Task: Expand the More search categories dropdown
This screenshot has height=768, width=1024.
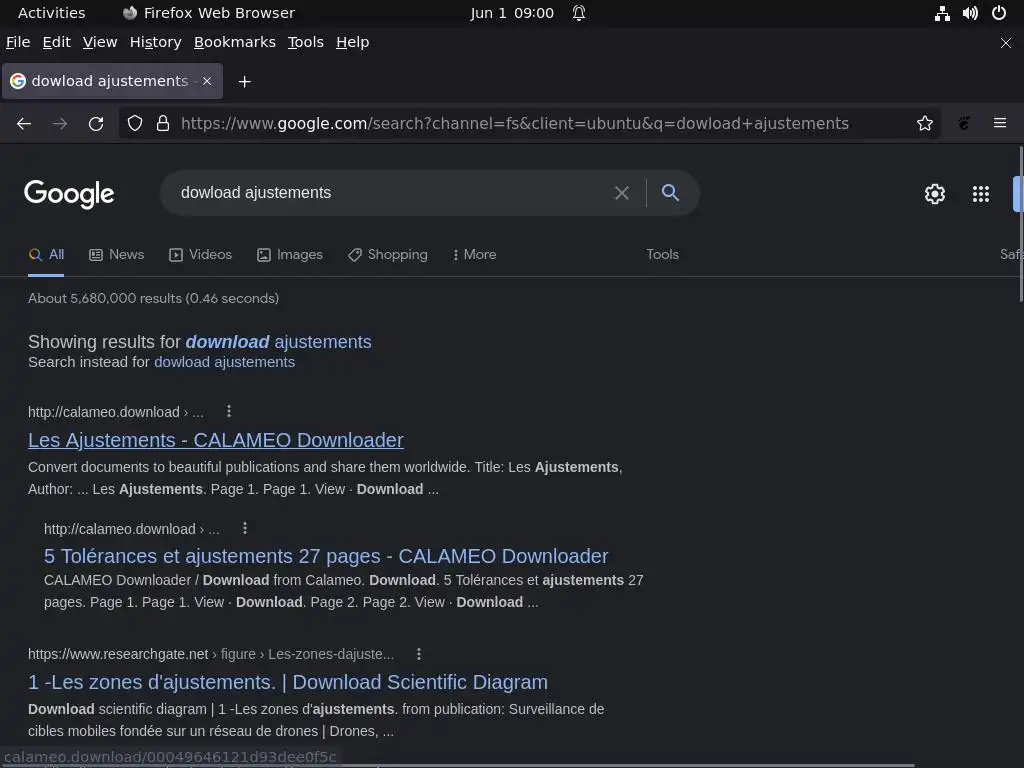Action: (475, 255)
